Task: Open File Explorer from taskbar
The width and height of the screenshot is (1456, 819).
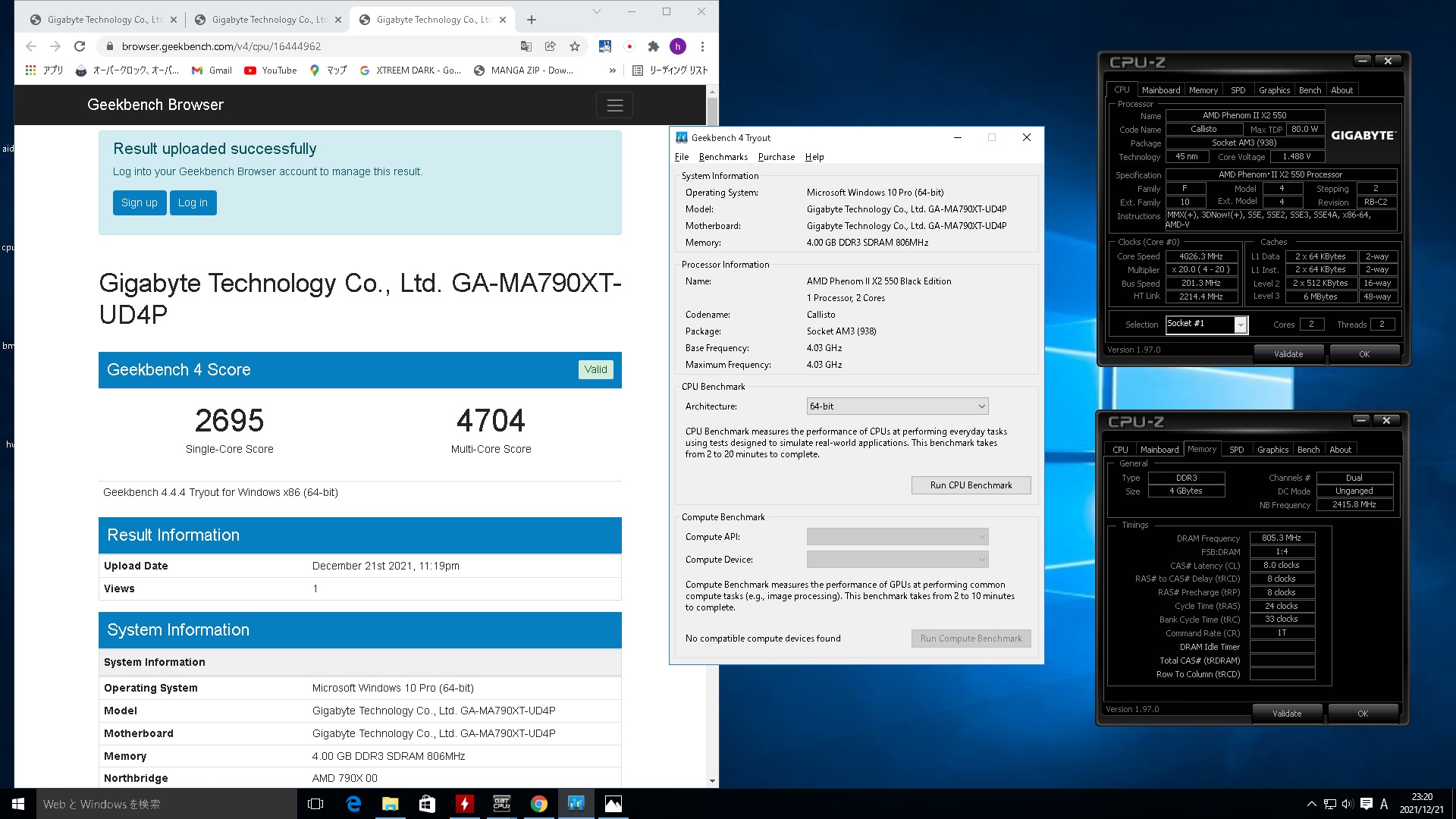Action: click(x=390, y=804)
